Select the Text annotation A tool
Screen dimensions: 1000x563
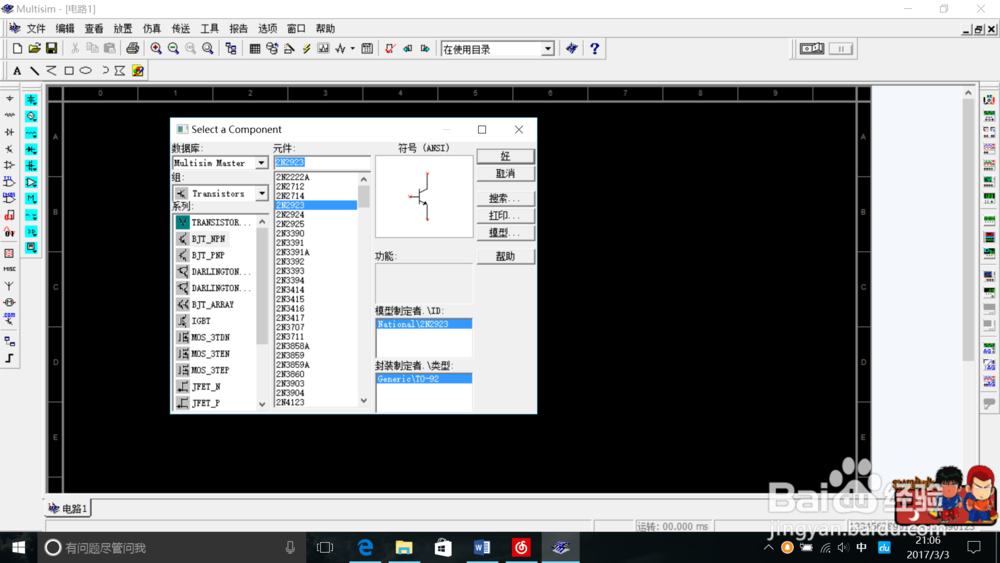(17, 71)
